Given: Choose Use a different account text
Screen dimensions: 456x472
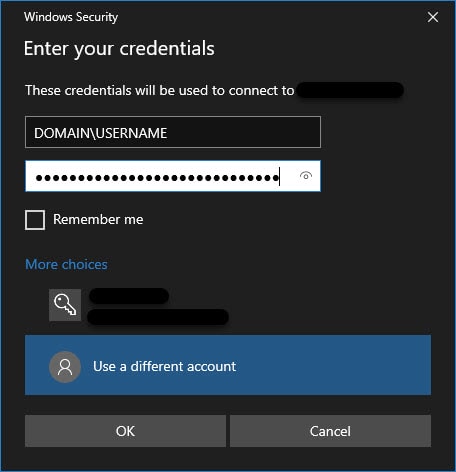Looking at the screenshot, I should tap(165, 366).
